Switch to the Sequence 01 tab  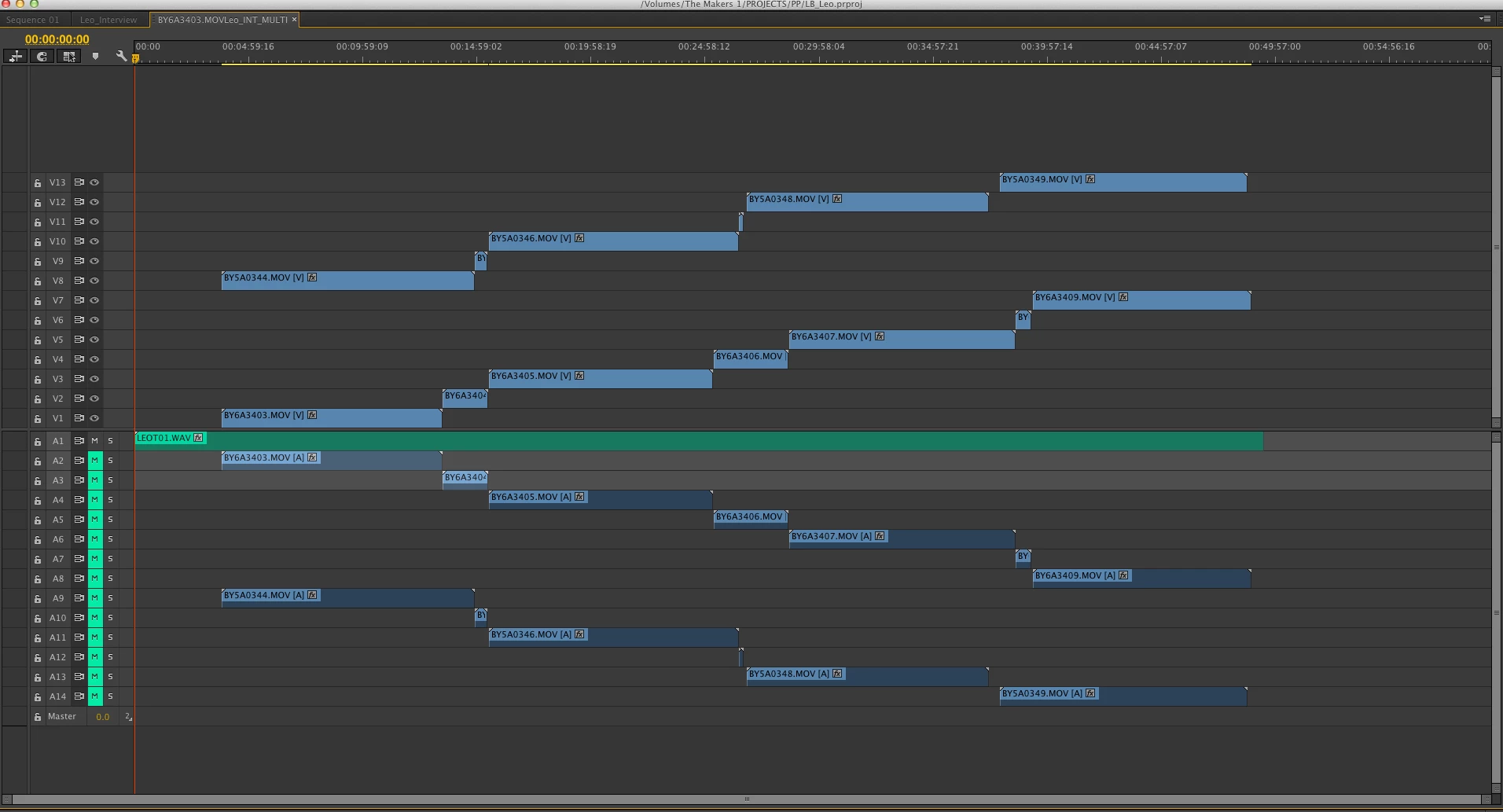(x=32, y=20)
